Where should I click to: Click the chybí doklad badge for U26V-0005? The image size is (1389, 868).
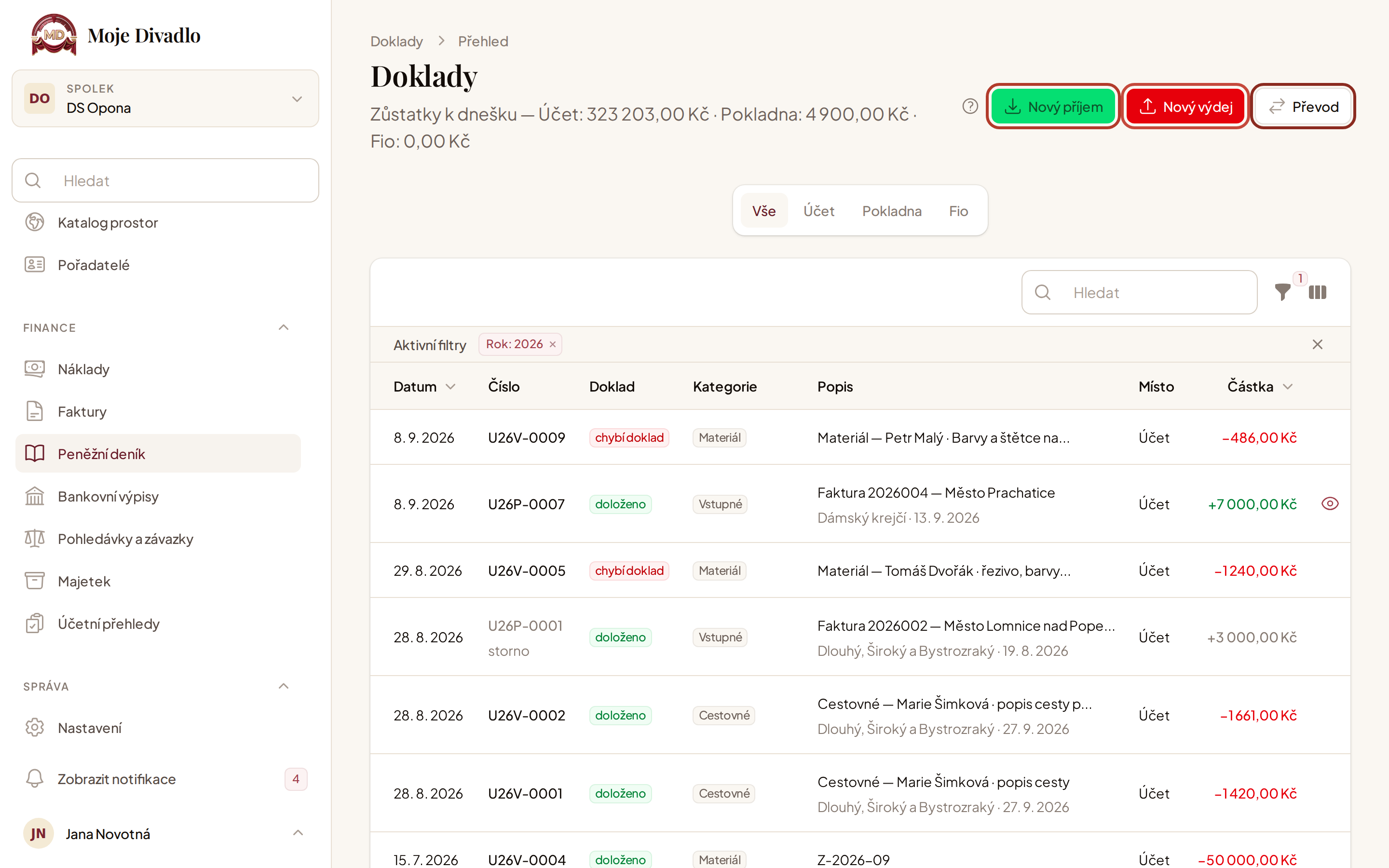tap(629, 570)
